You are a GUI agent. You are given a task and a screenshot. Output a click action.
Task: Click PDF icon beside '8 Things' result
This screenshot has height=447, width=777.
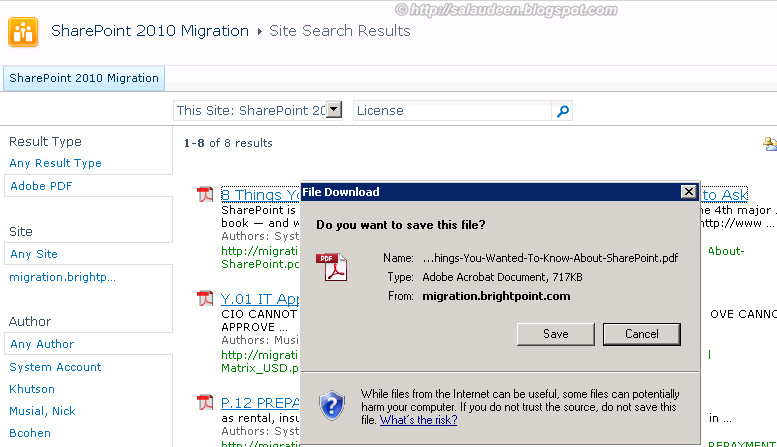click(x=205, y=194)
